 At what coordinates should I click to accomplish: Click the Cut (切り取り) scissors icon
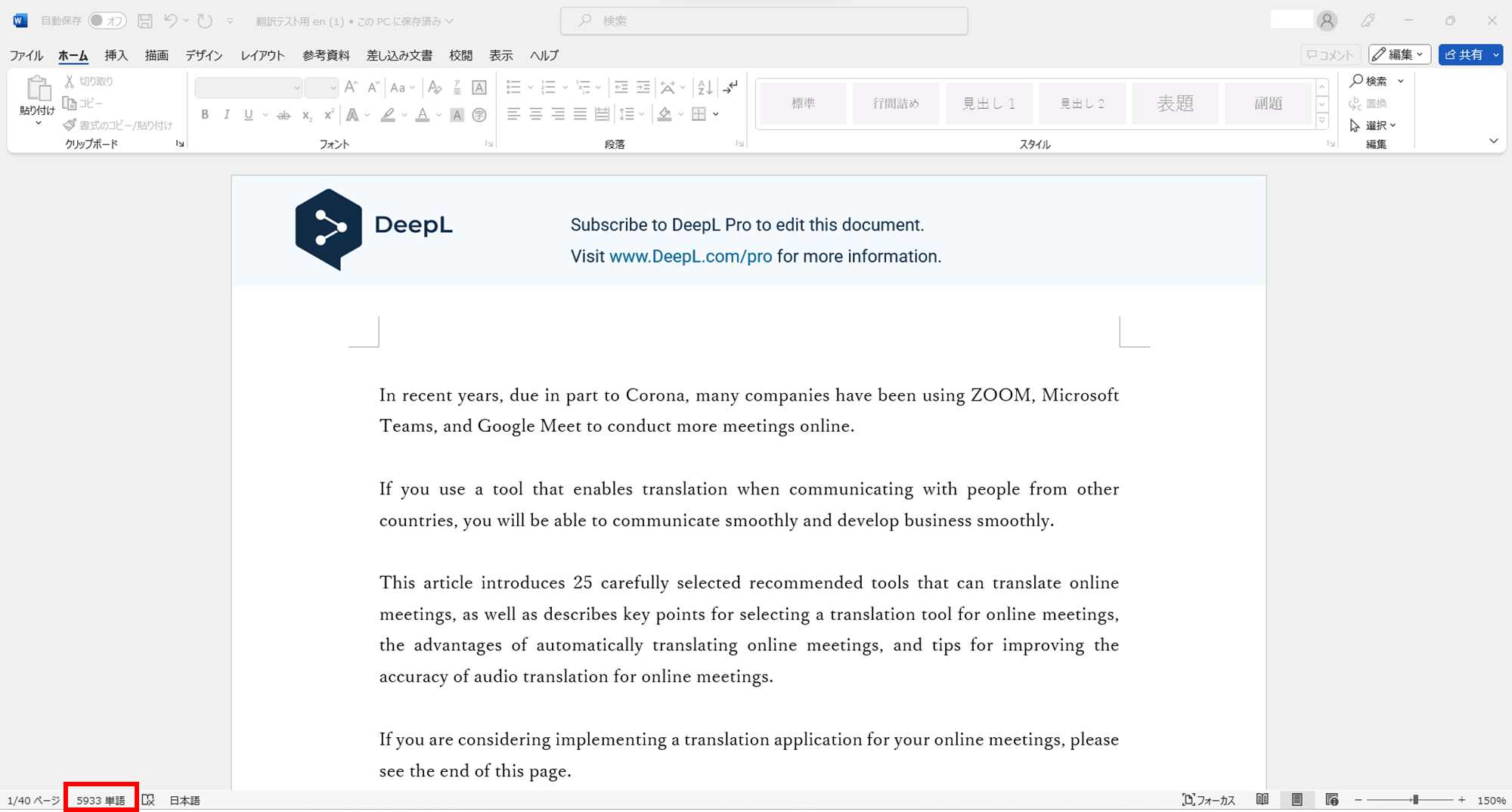click(70, 81)
